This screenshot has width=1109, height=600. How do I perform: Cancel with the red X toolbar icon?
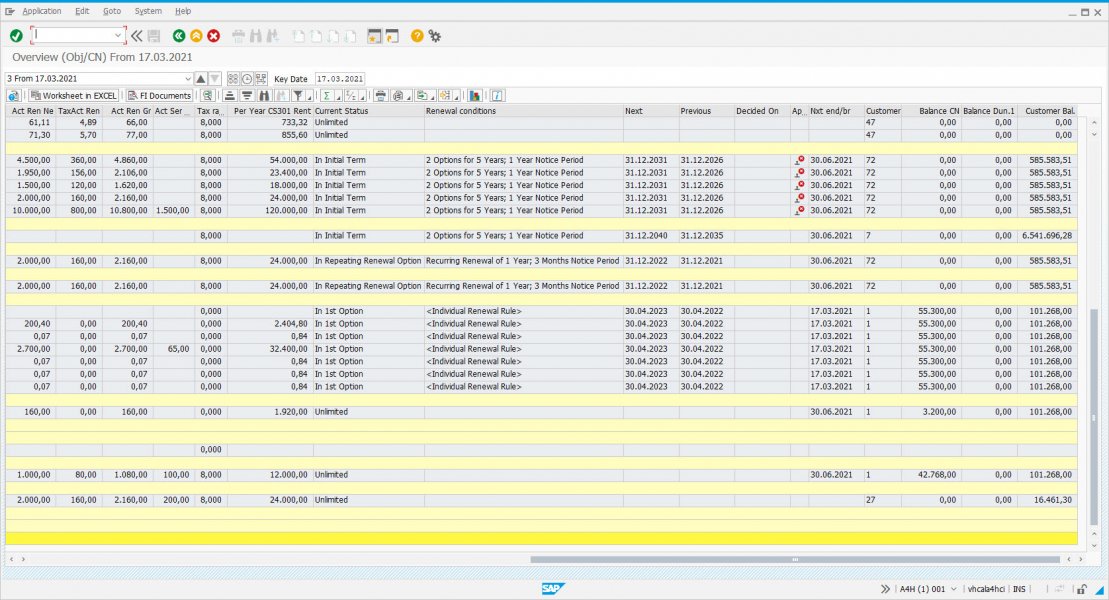(214, 36)
